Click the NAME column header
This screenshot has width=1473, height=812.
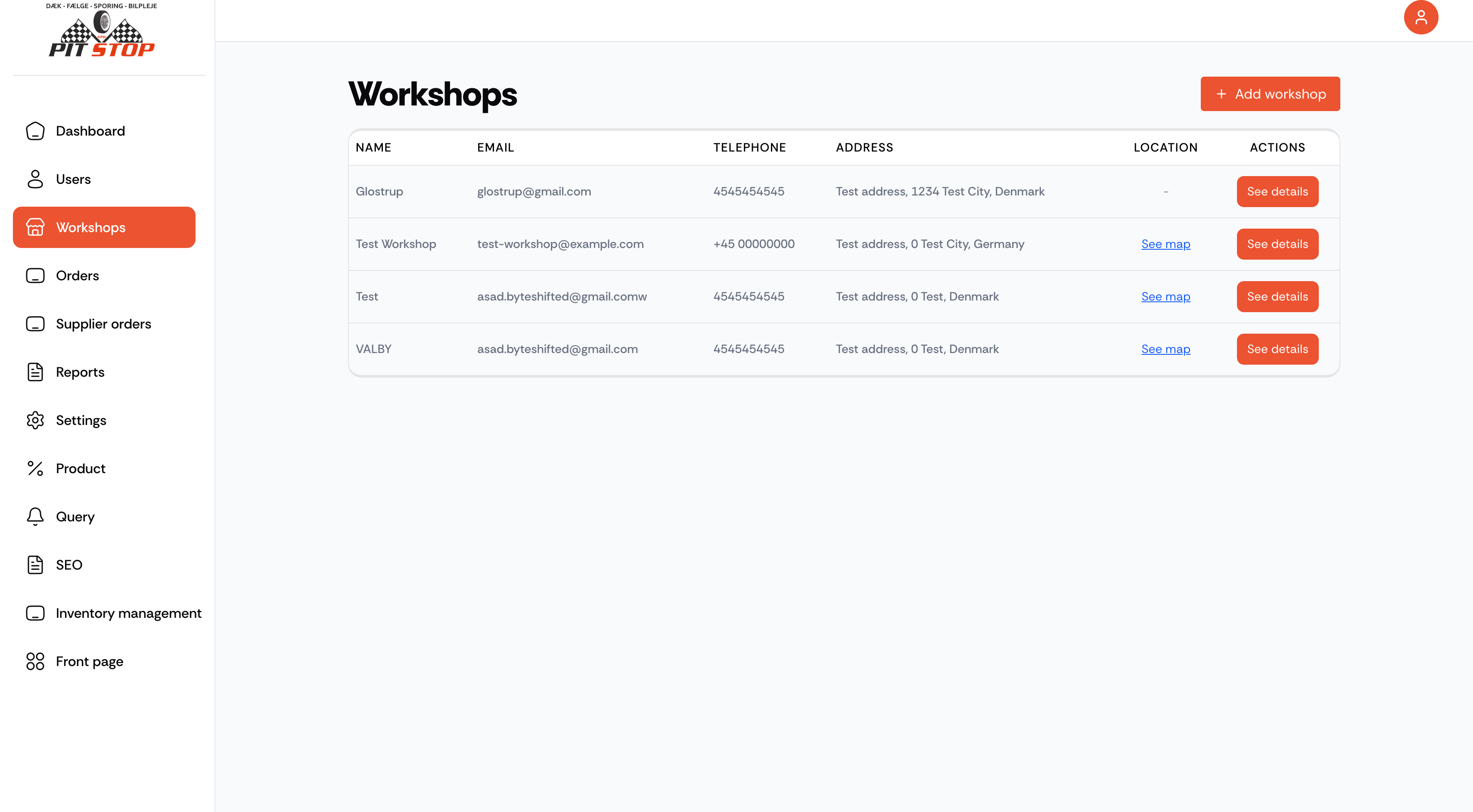[x=373, y=147]
